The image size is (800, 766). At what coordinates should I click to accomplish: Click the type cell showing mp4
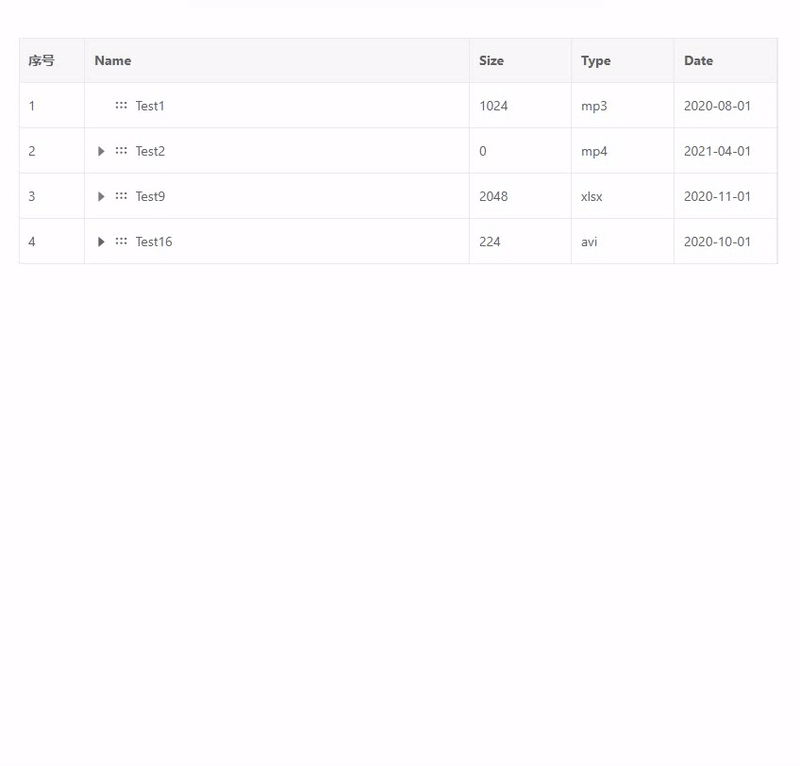pos(594,151)
